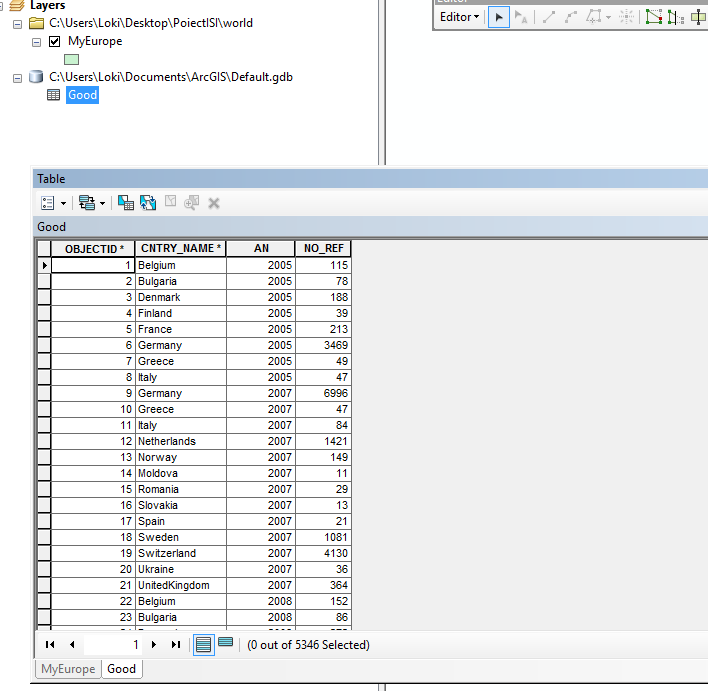Open Table Options dropdown arrow
708x691 pixels.
[63, 204]
